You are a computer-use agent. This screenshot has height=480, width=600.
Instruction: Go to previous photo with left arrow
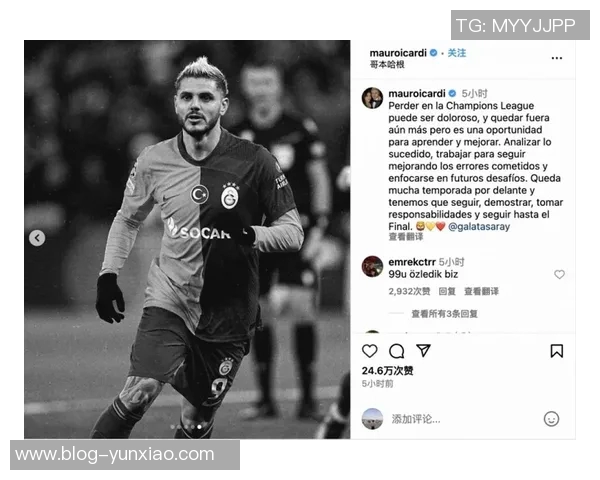click(37, 238)
